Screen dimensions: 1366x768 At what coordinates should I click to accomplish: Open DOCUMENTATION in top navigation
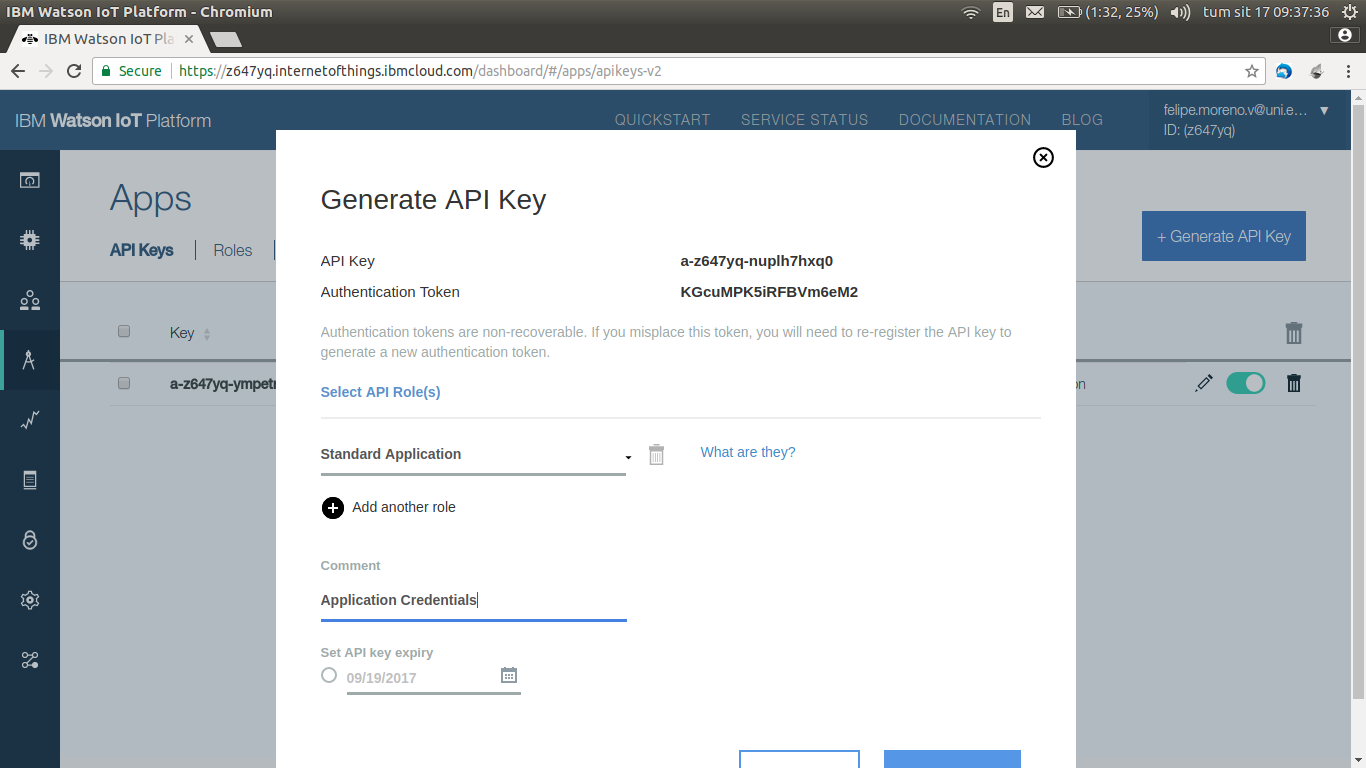pyautogui.click(x=965, y=120)
